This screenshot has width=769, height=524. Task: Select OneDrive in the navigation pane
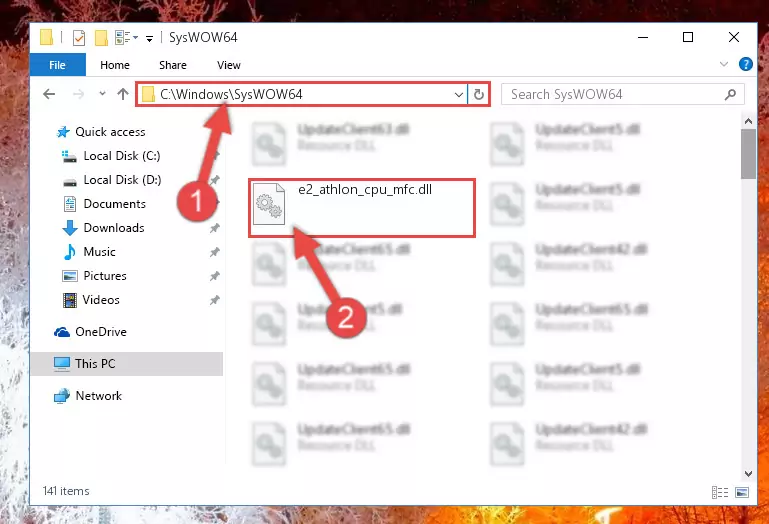101,332
